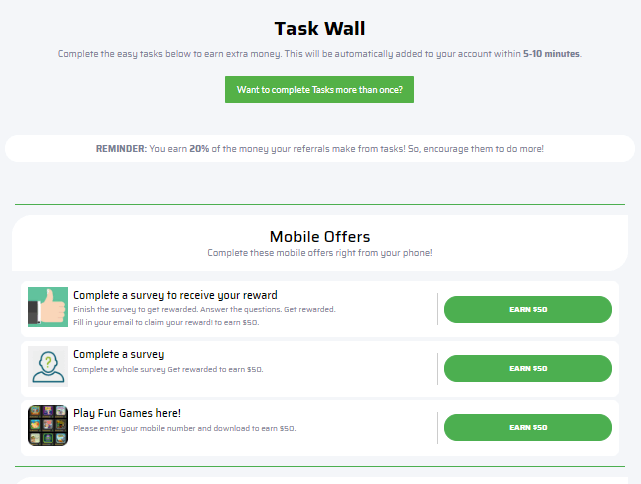Image resolution: width=641 pixels, height=484 pixels.
Task: Click 'Fill in your email to claim' line
Action: click(166, 323)
